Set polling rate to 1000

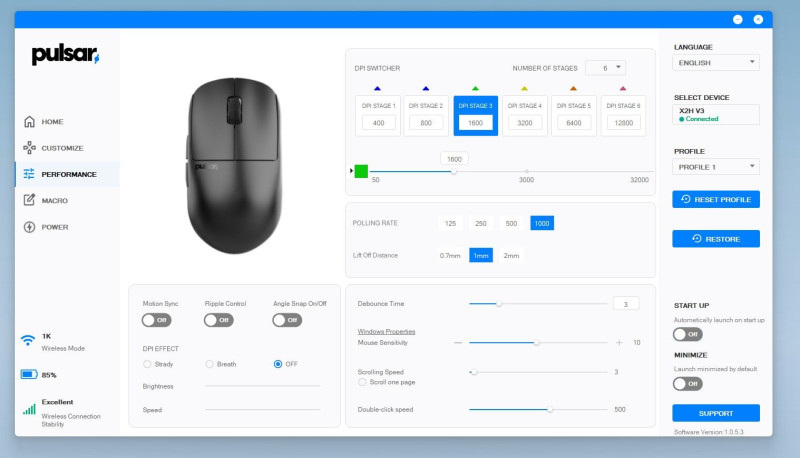point(542,223)
